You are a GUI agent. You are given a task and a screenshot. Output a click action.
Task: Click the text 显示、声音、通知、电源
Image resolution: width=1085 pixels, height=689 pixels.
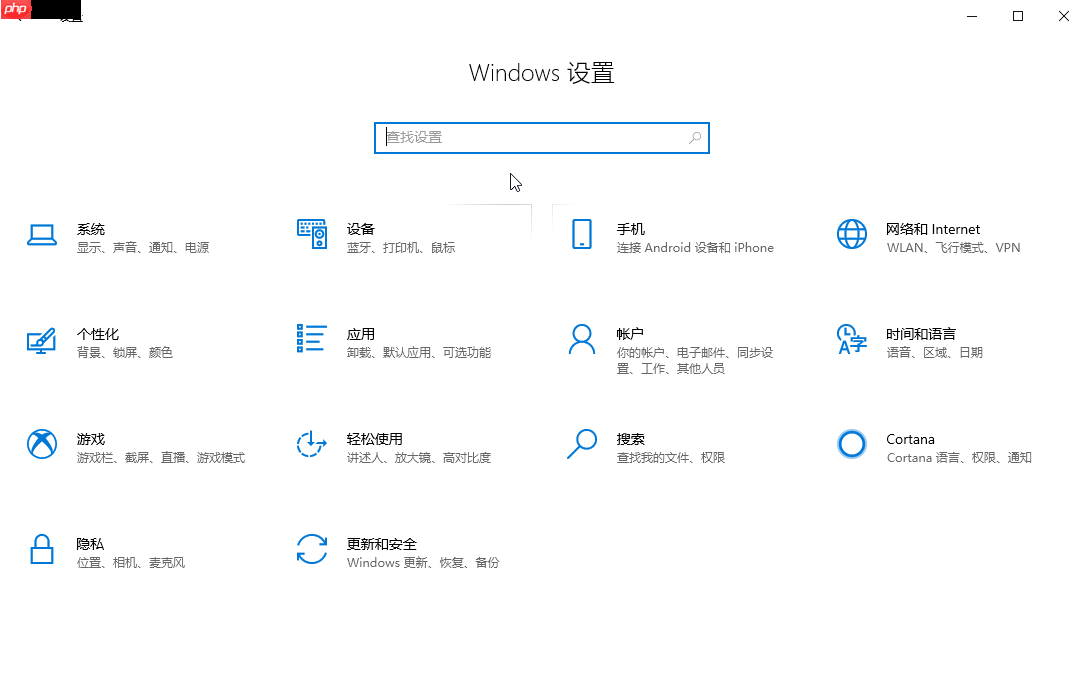[x=143, y=248]
